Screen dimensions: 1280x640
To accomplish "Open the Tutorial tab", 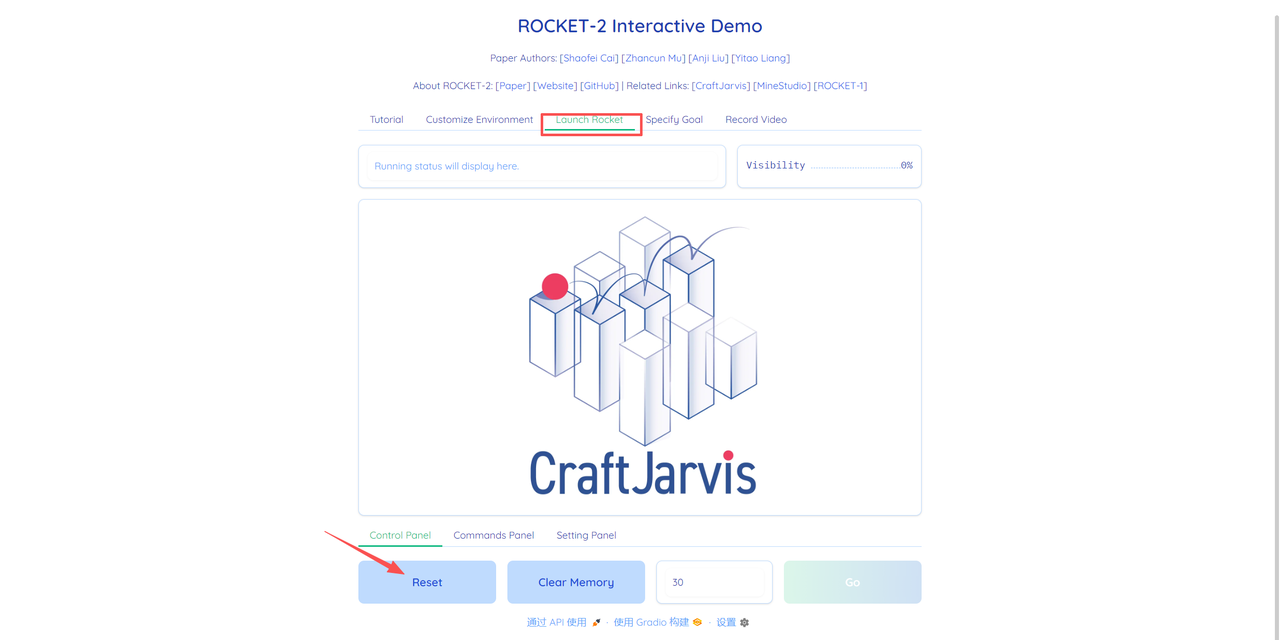I will pos(386,119).
